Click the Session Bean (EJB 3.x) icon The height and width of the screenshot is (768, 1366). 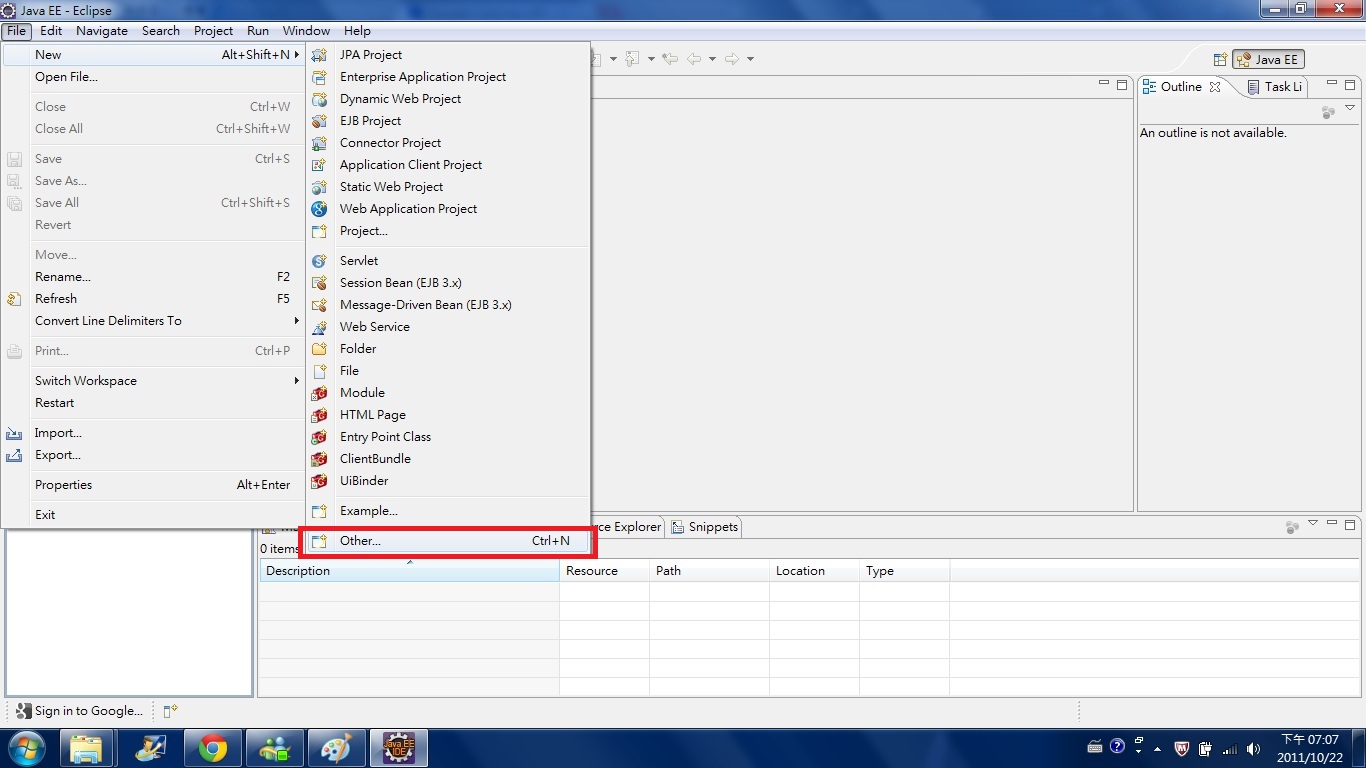pyautogui.click(x=319, y=283)
